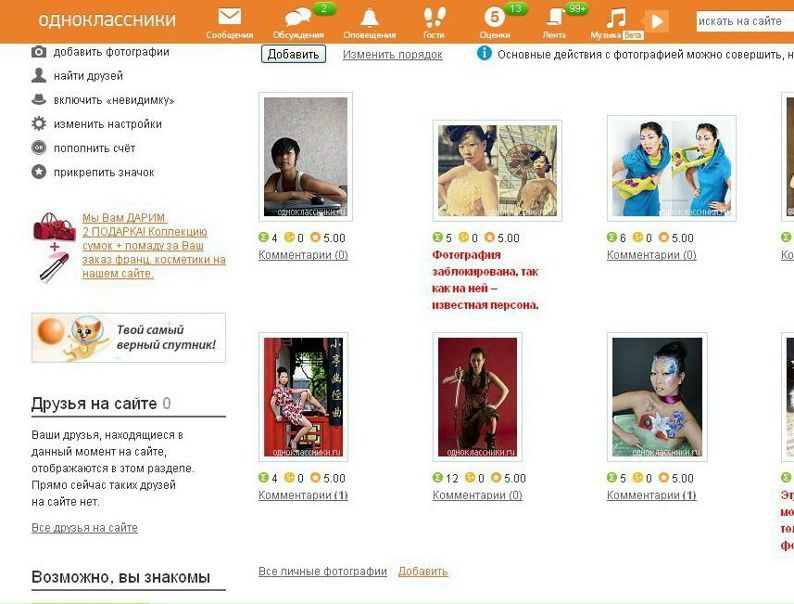Click the search field искать на сайте

(x=744, y=20)
